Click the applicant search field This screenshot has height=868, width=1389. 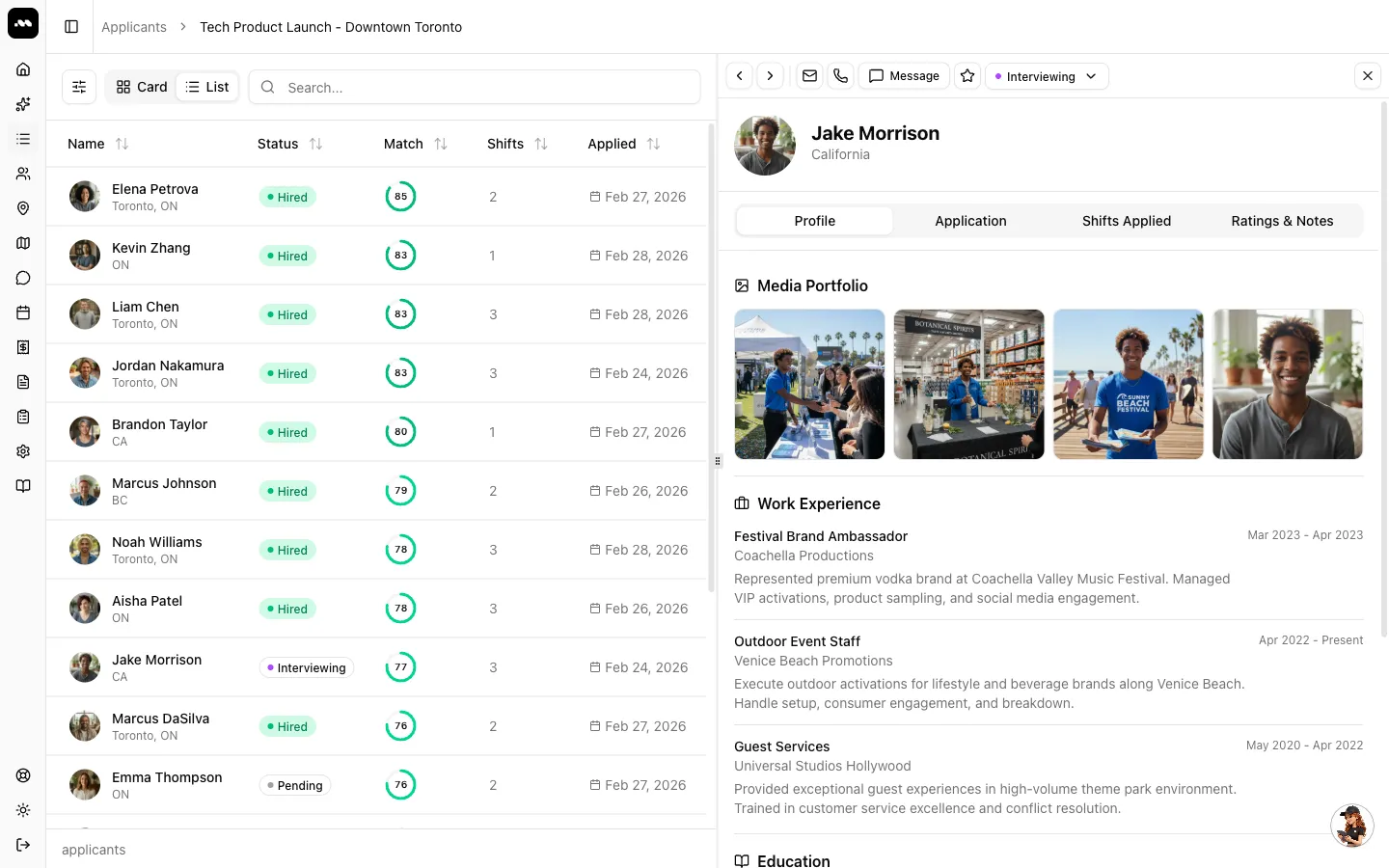[x=475, y=87]
